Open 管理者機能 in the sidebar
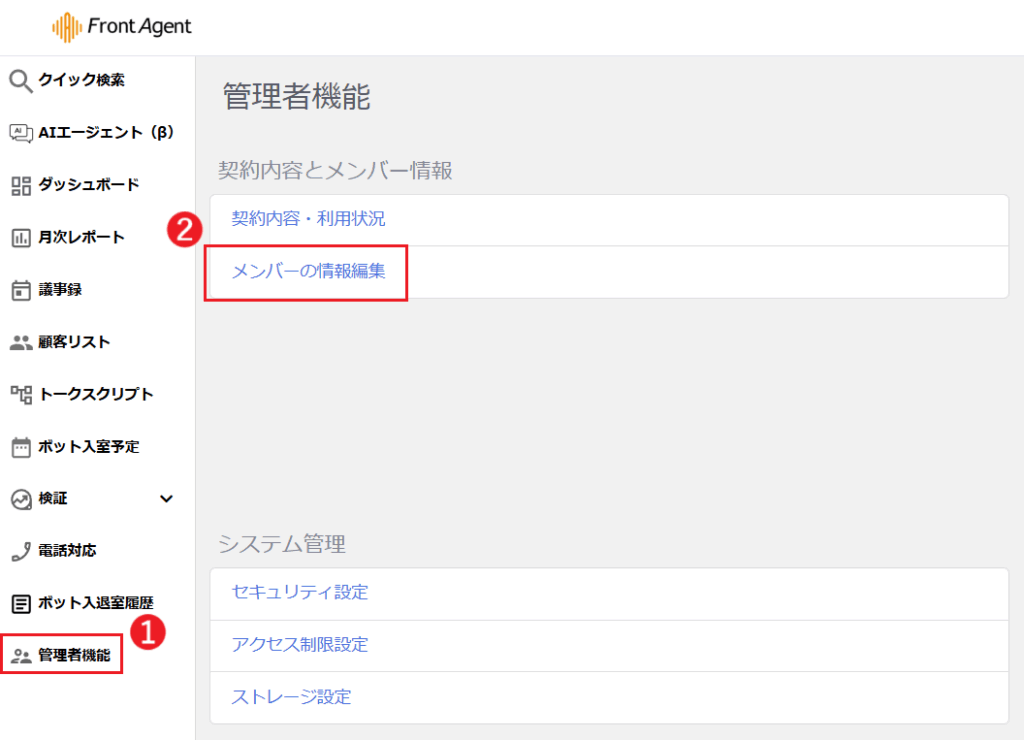This screenshot has height=740, width=1024. click(73, 656)
